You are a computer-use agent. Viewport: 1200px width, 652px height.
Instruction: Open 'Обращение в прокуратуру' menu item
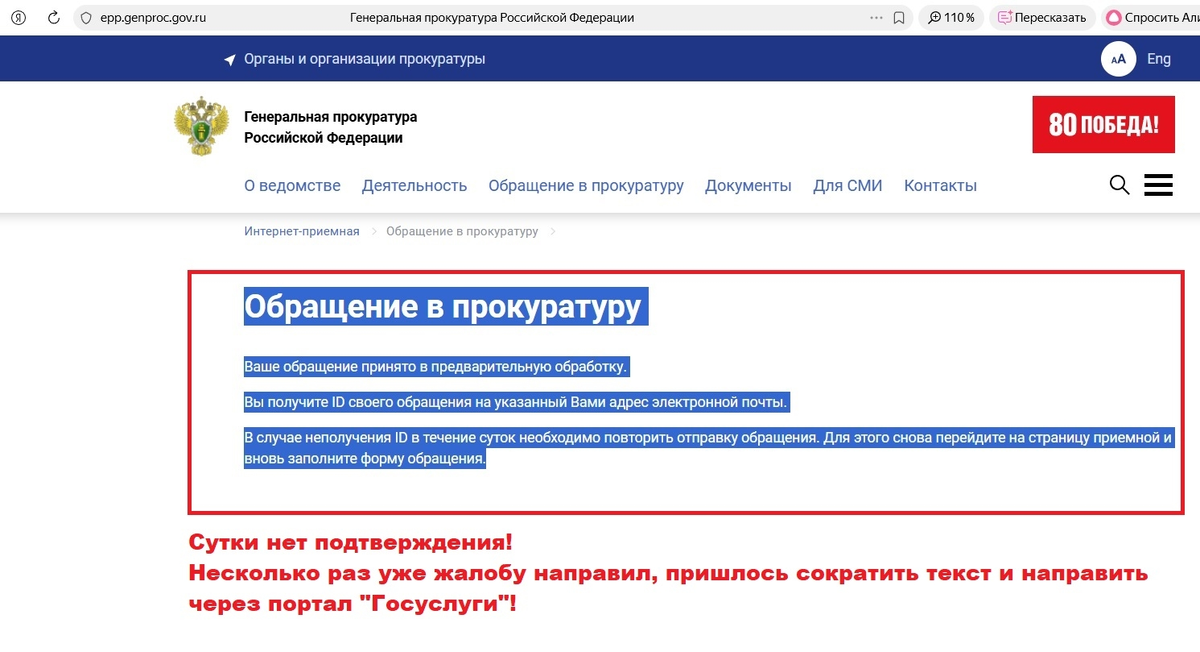586,186
